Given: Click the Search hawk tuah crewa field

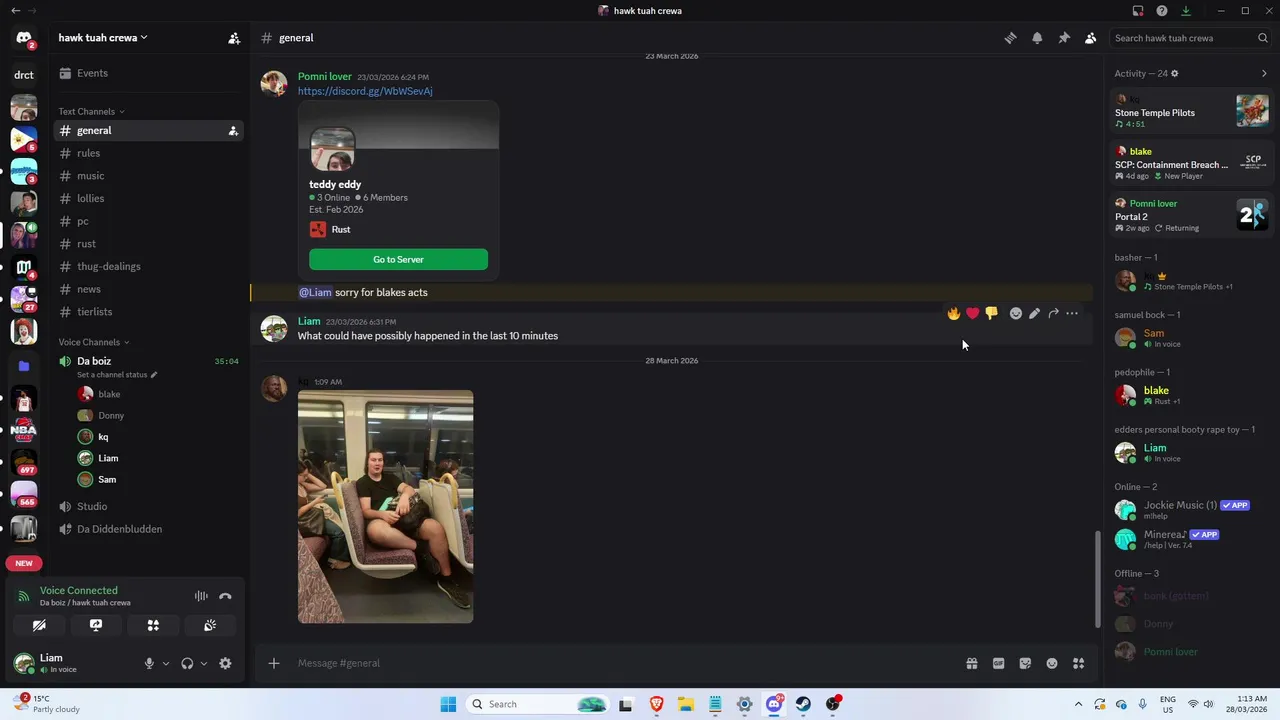Looking at the screenshot, I should pyautogui.click(x=1190, y=38).
